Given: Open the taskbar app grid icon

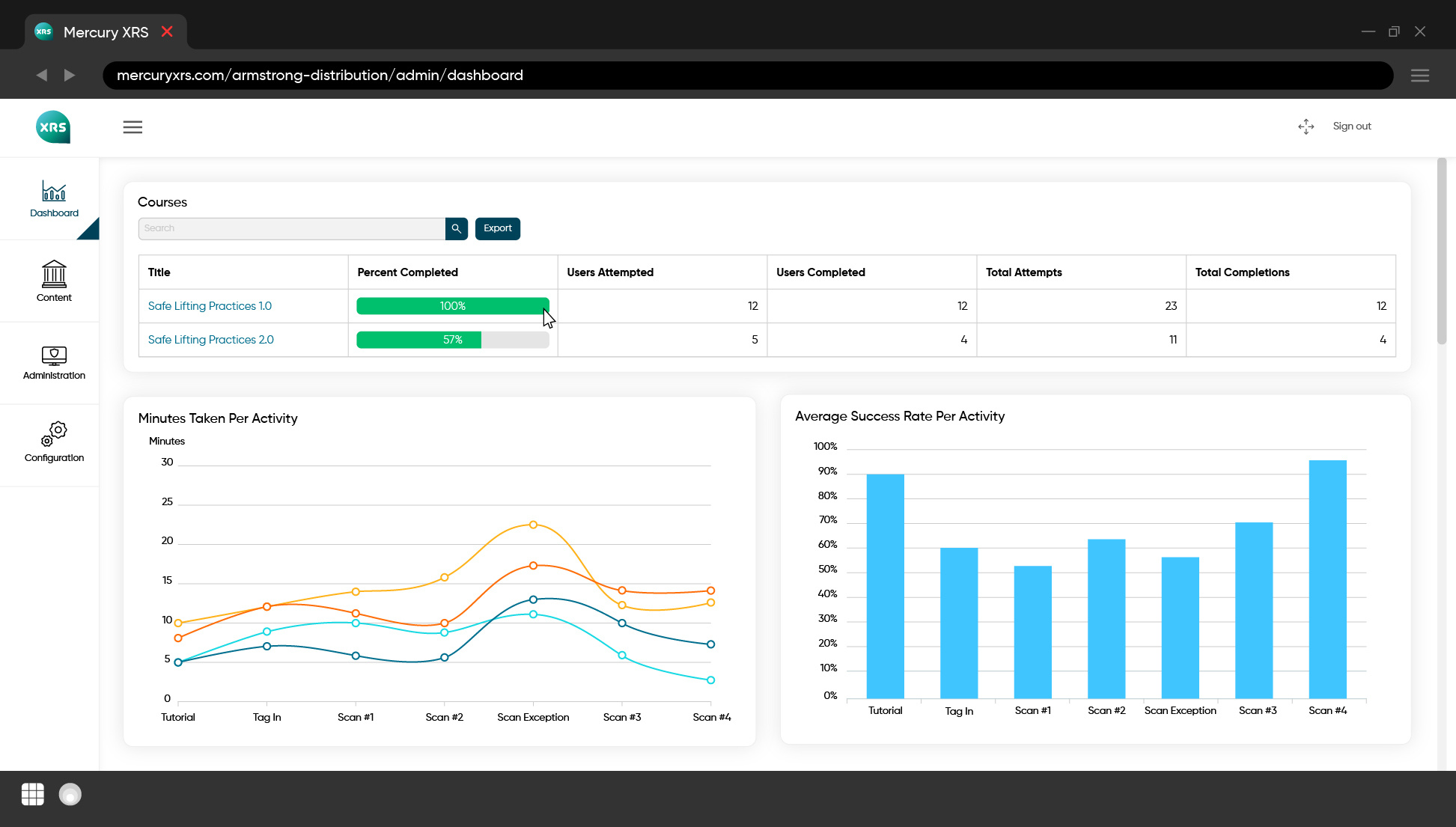Looking at the screenshot, I should coord(33,794).
